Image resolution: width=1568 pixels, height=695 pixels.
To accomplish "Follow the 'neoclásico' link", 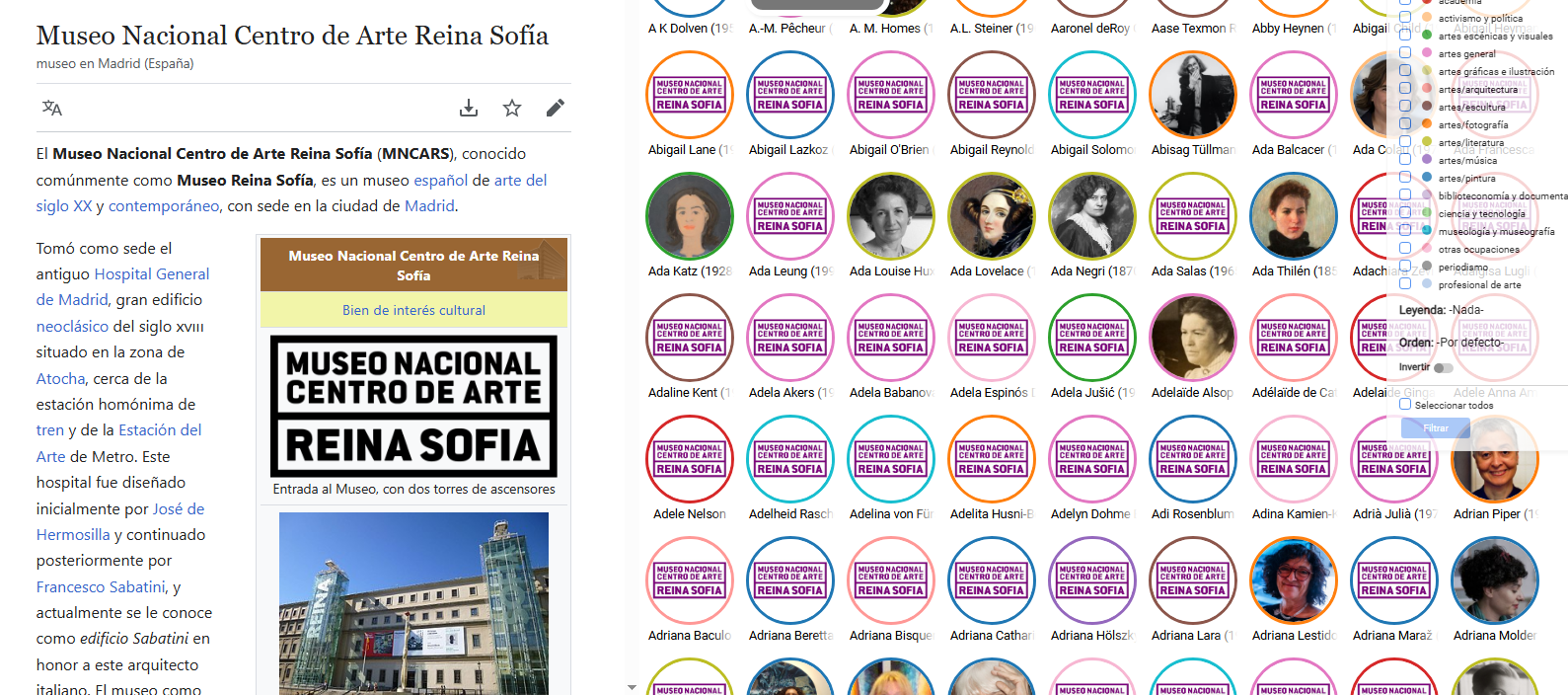I will (x=73, y=326).
